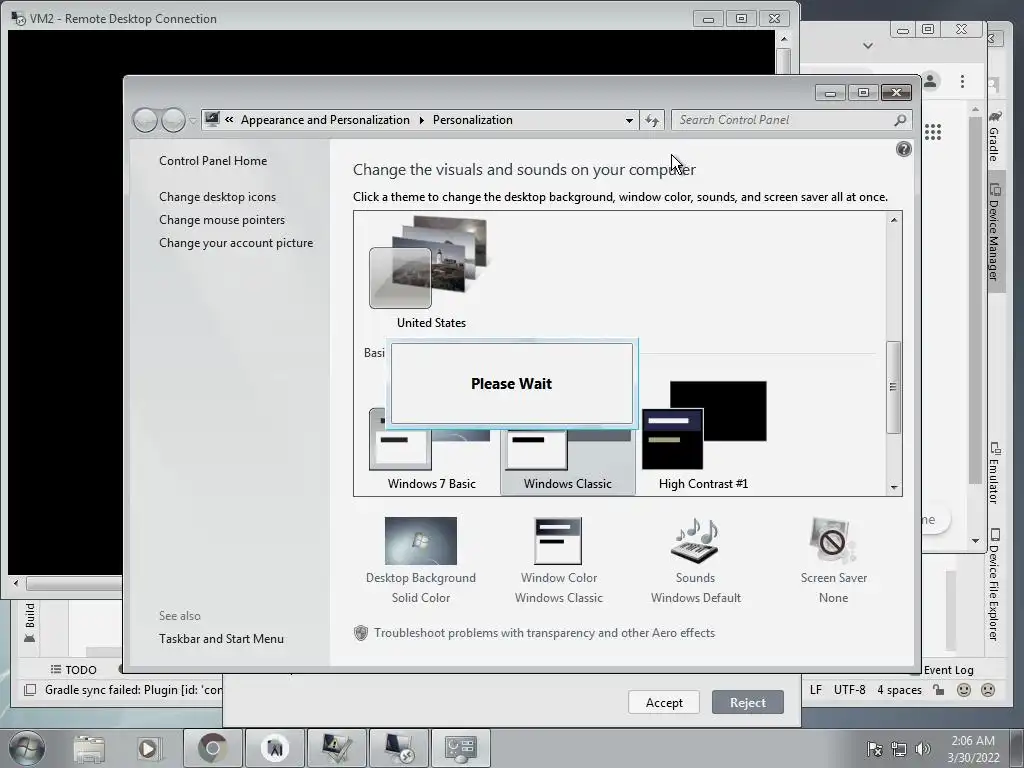1024x768 pixels.
Task: Open Windows Explorer from the taskbar
Action: [89, 748]
